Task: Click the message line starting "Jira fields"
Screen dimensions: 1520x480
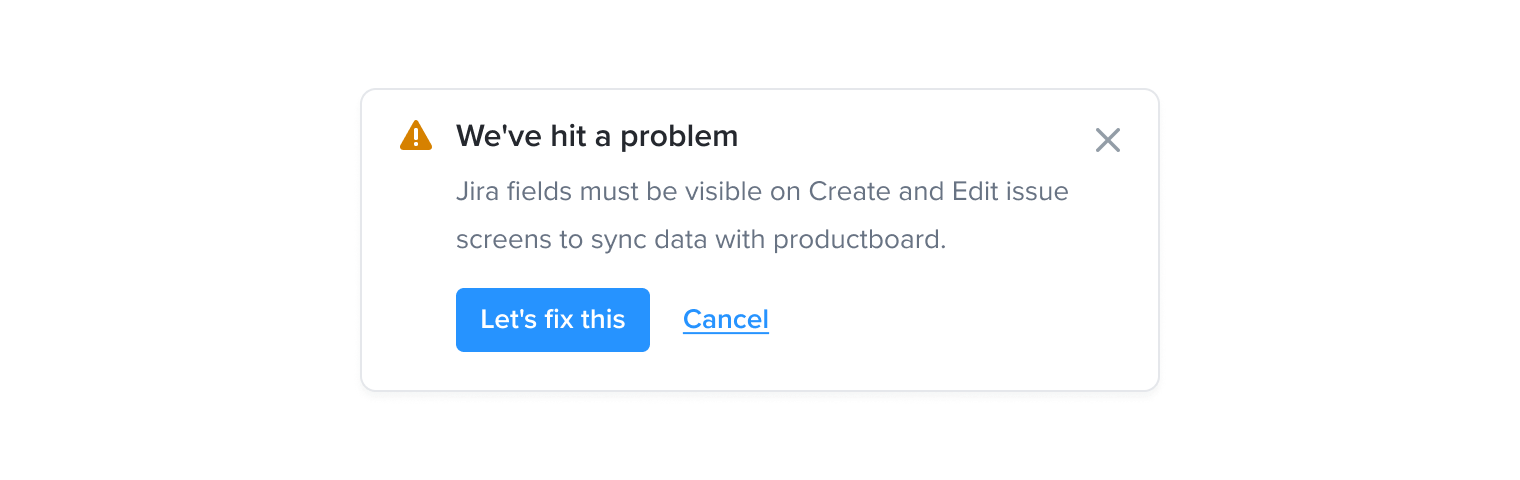Action: point(762,190)
